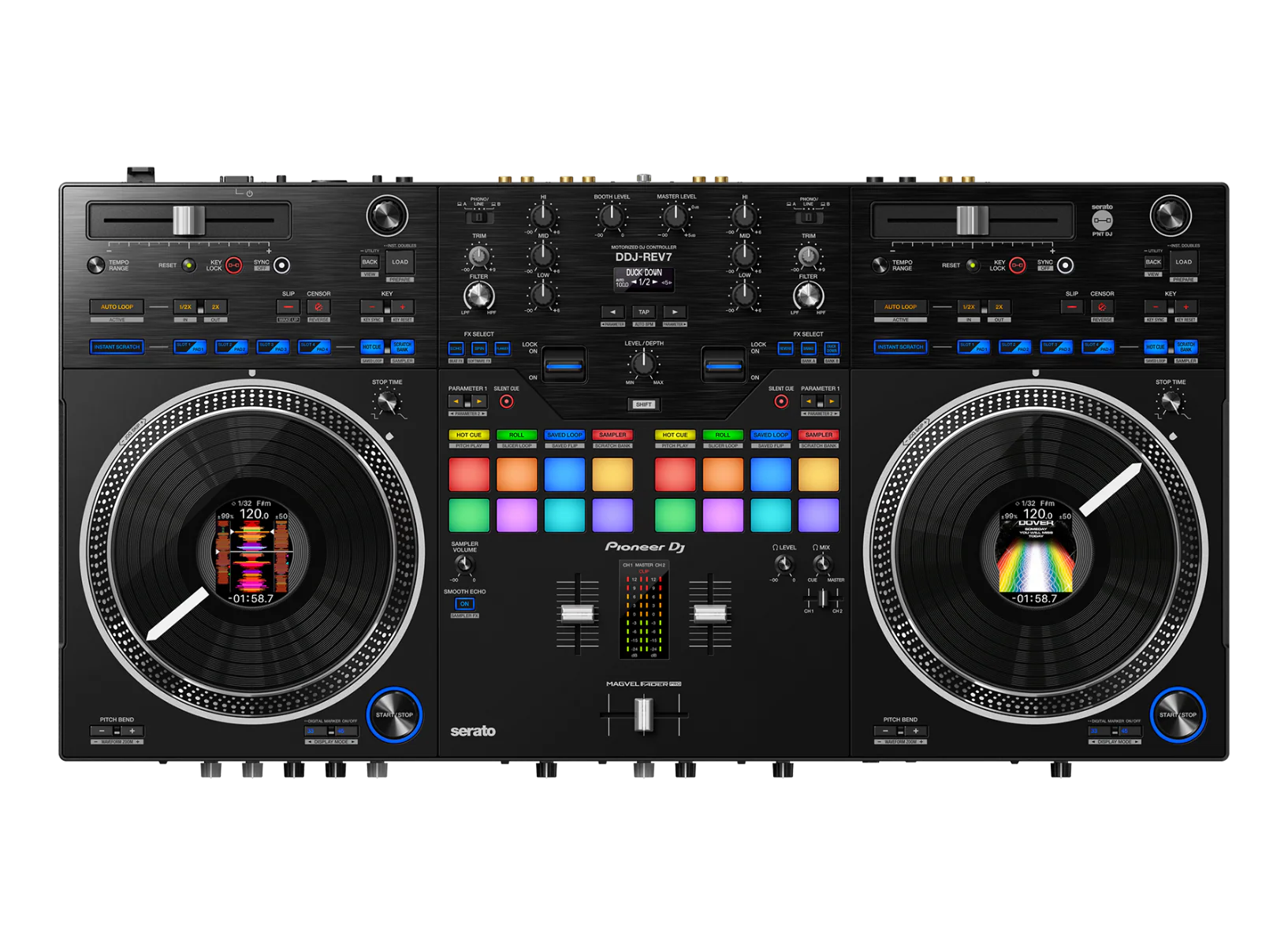1288x946 pixels.
Task: Click the left deck tempo Reset button
Action: (188, 266)
